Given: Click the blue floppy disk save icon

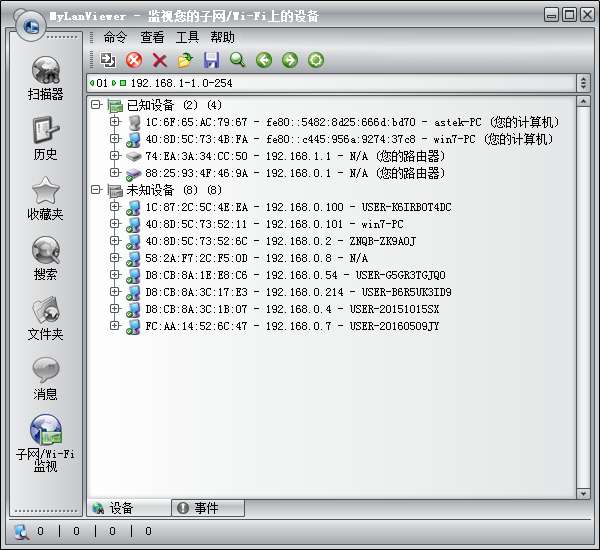Looking at the screenshot, I should pyautogui.click(x=211, y=61).
